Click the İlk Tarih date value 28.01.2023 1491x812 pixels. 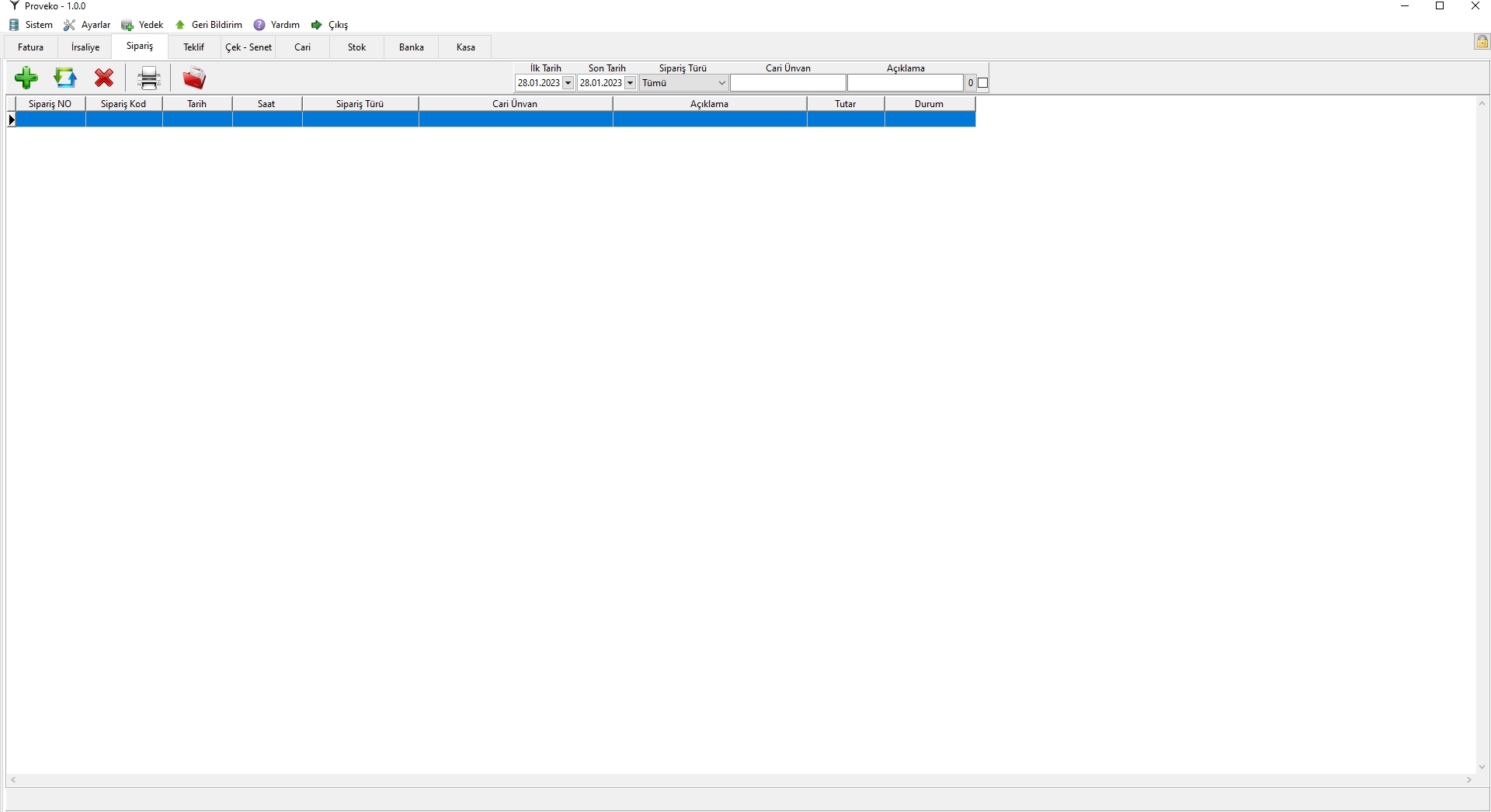(x=539, y=83)
